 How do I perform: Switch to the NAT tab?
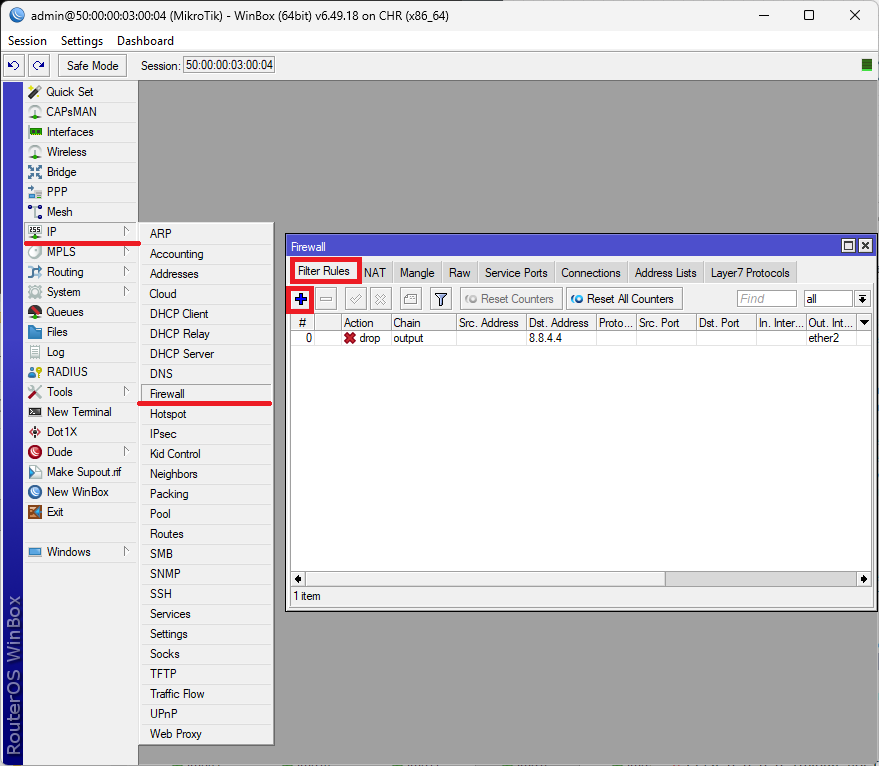click(x=375, y=273)
